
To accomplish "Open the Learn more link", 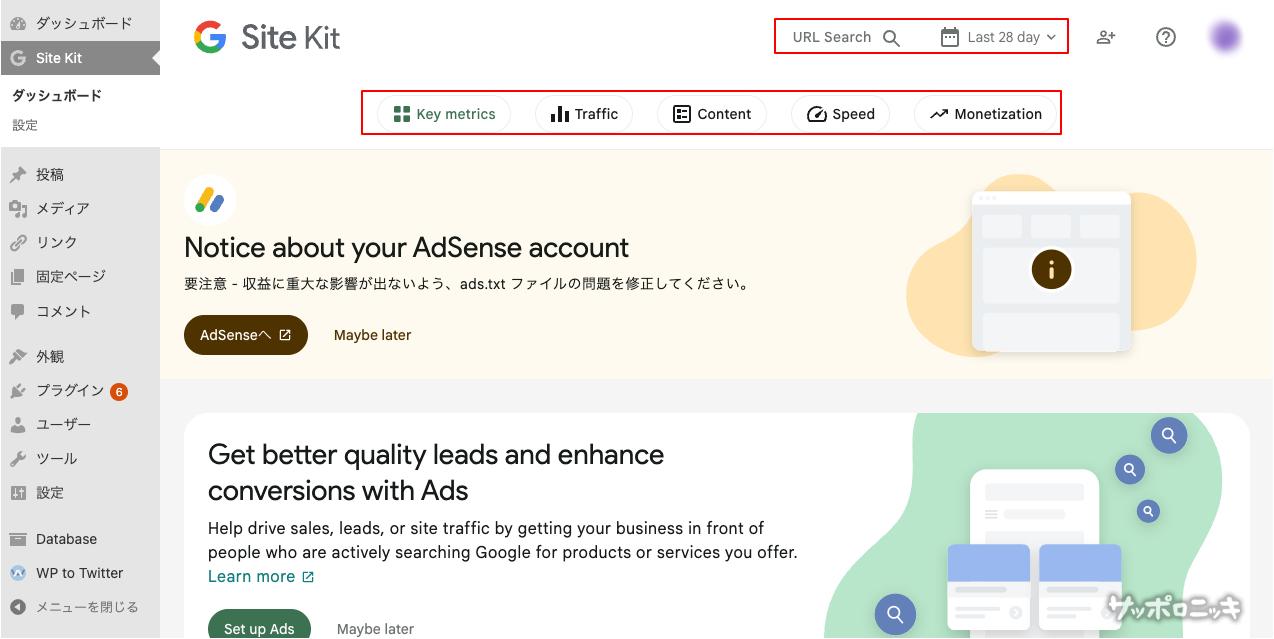I will (261, 576).
